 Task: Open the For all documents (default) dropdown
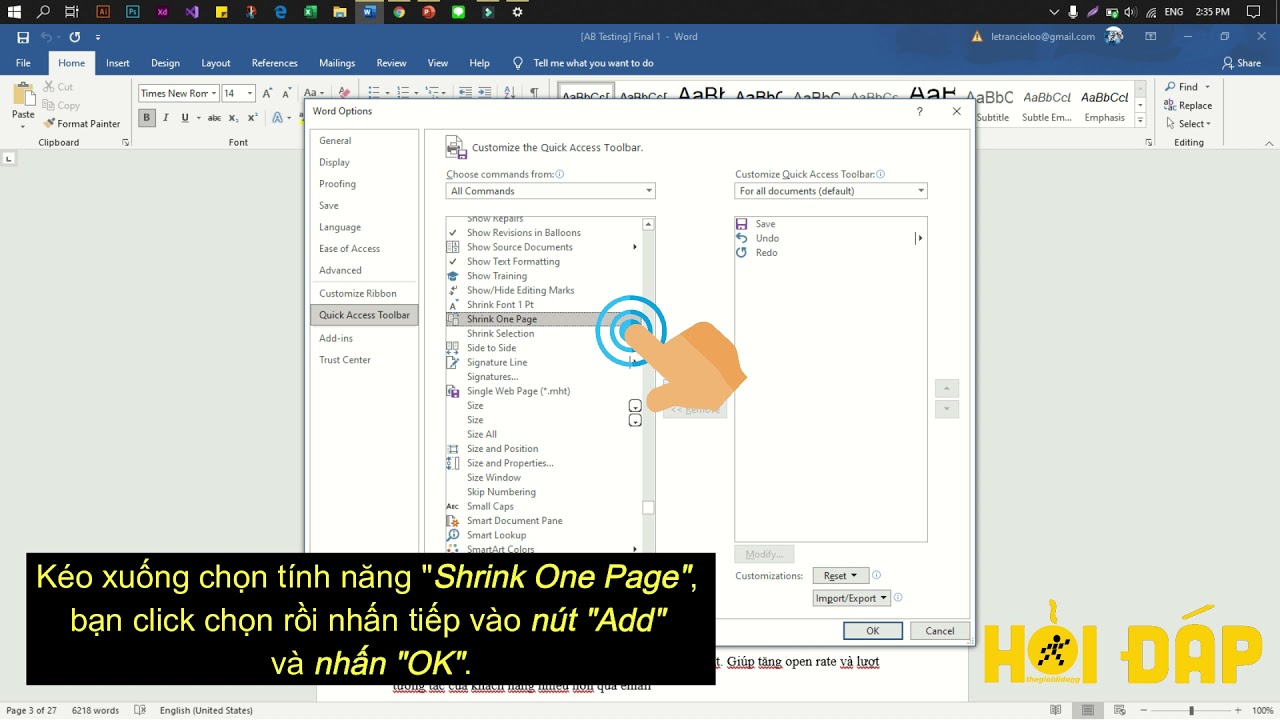831,191
